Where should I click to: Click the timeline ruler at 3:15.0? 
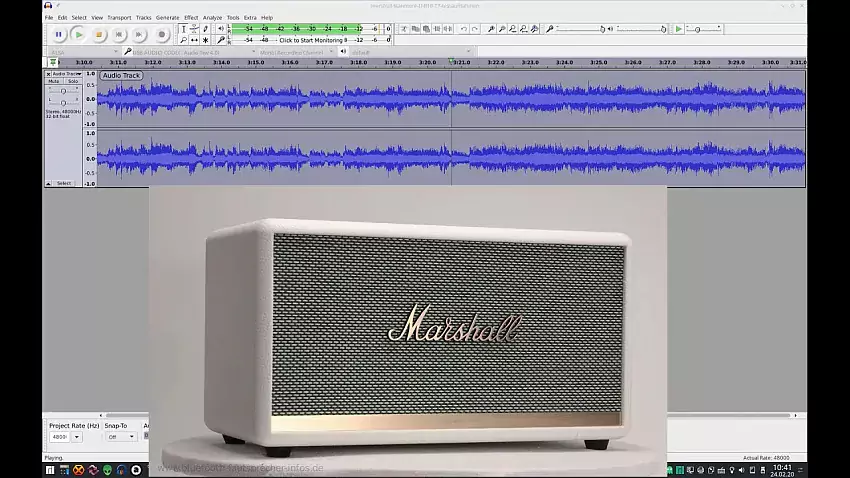[x=256, y=62]
